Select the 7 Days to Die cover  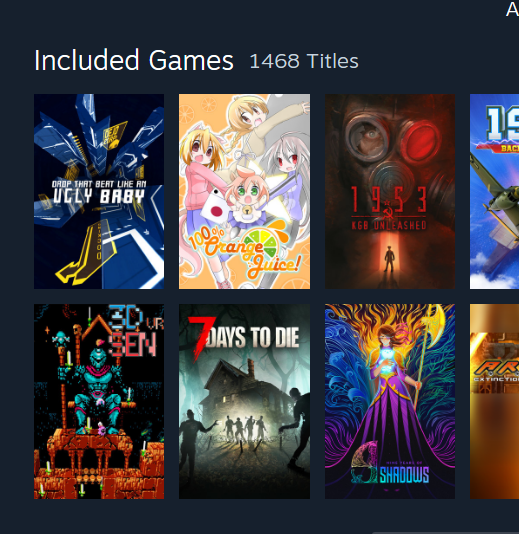tap(245, 402)
